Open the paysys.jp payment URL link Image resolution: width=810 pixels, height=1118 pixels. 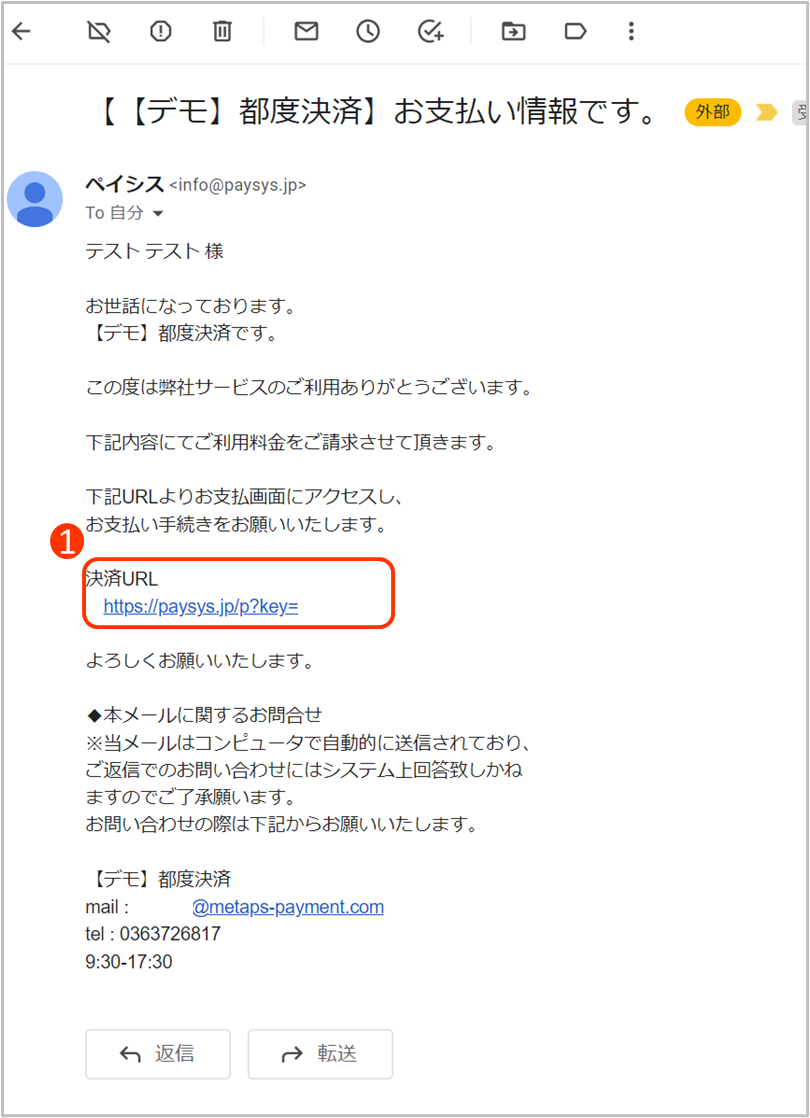pyautogui.click(x=200, y=606)
